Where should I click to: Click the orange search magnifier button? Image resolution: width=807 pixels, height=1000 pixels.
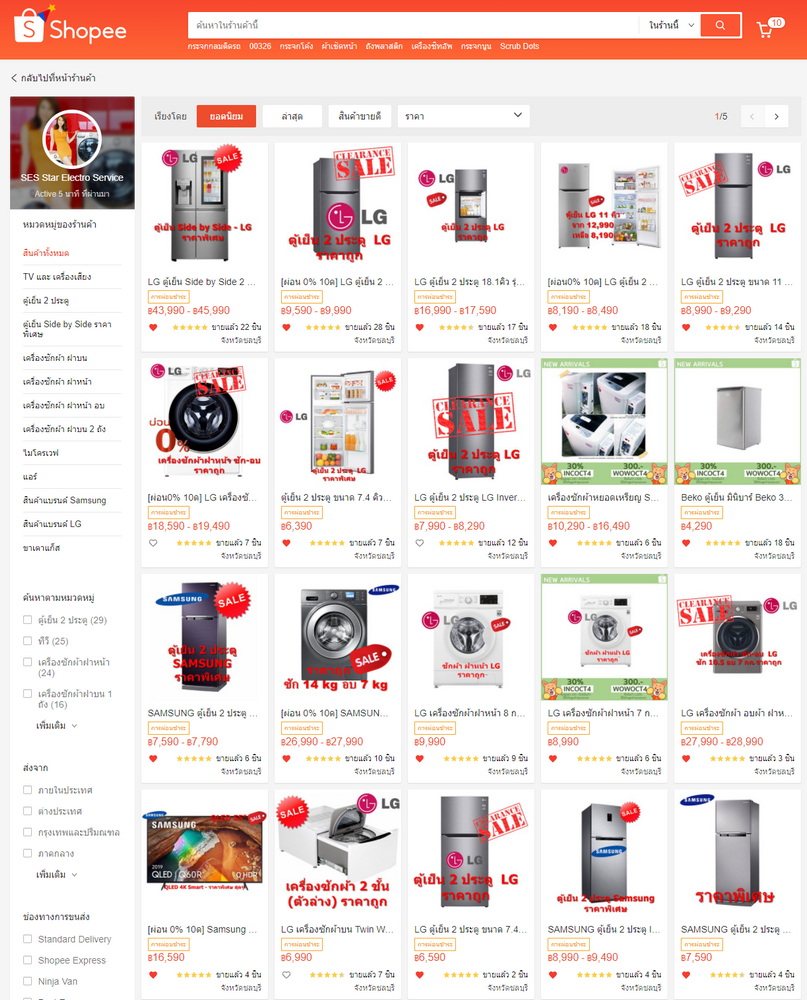click(720, 26)
